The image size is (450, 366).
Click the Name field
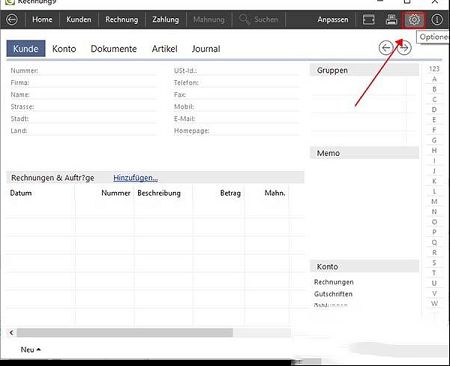tap(83, 95)
